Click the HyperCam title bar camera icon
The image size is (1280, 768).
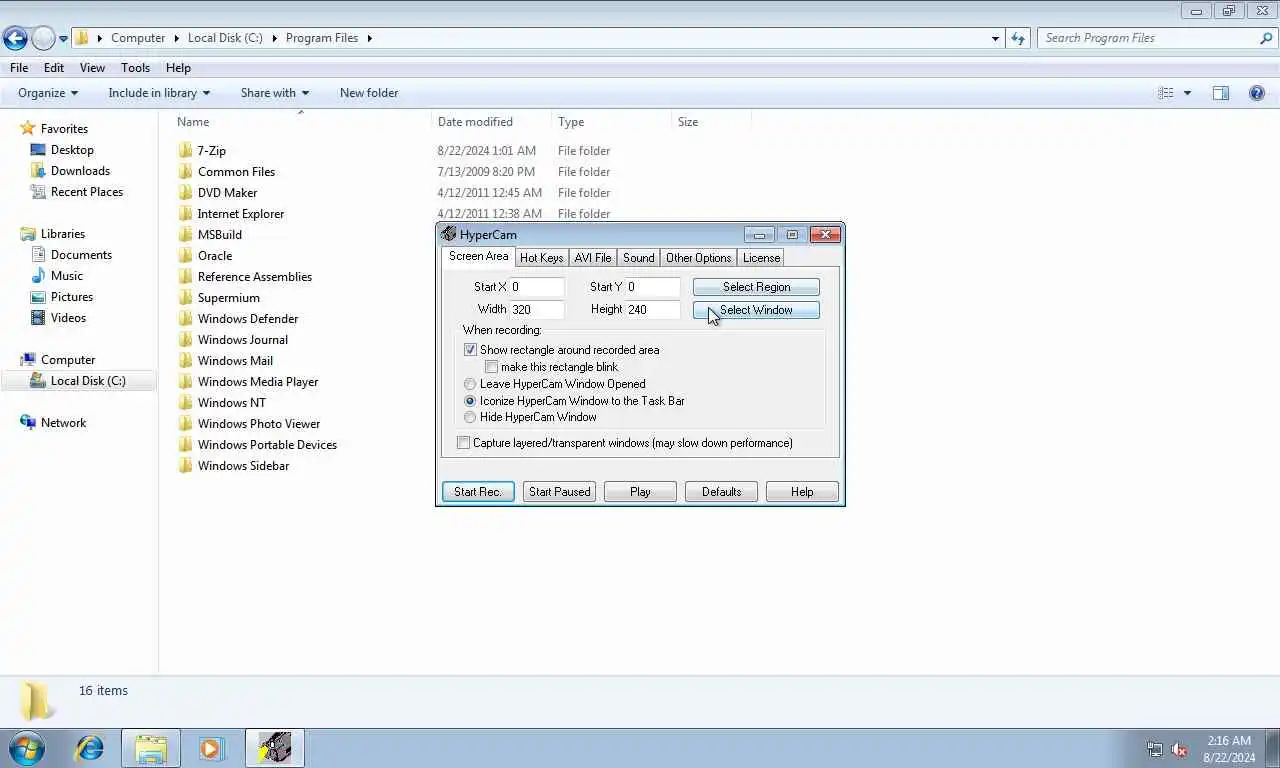[x=449, y=234]
